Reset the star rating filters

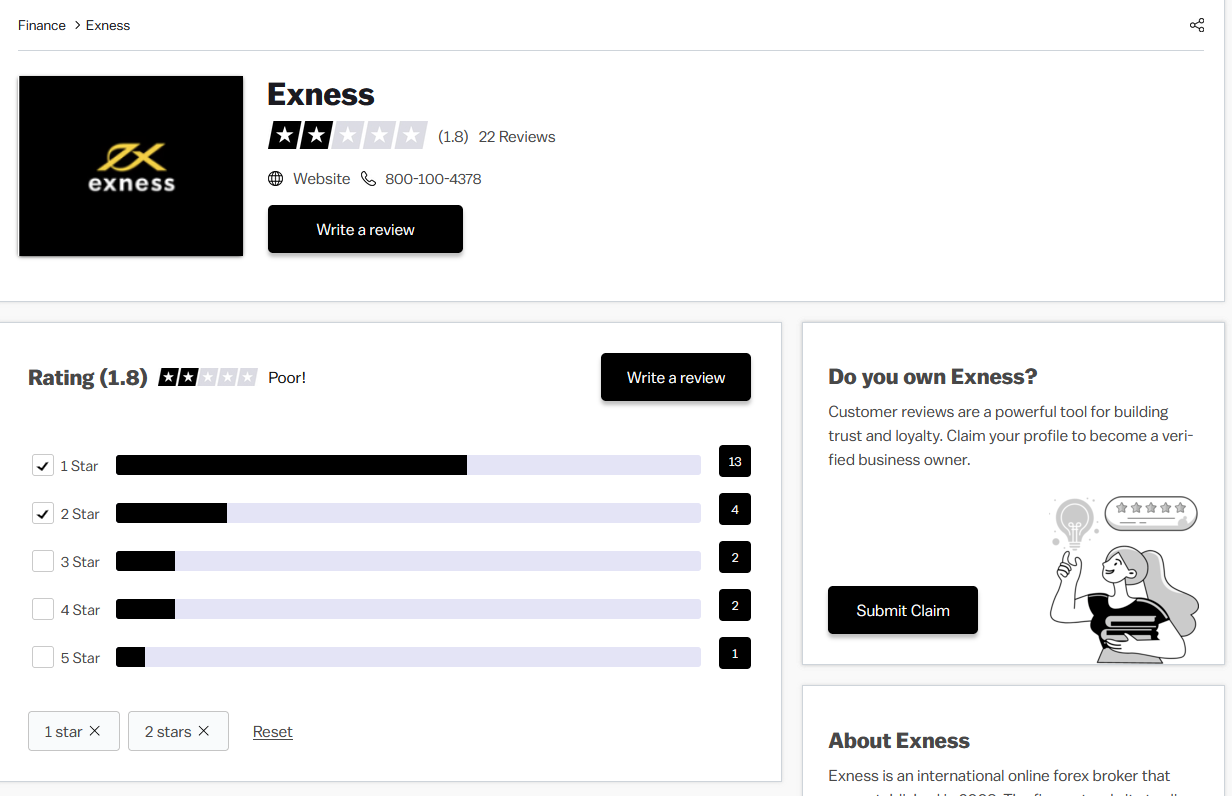(272, 732)
